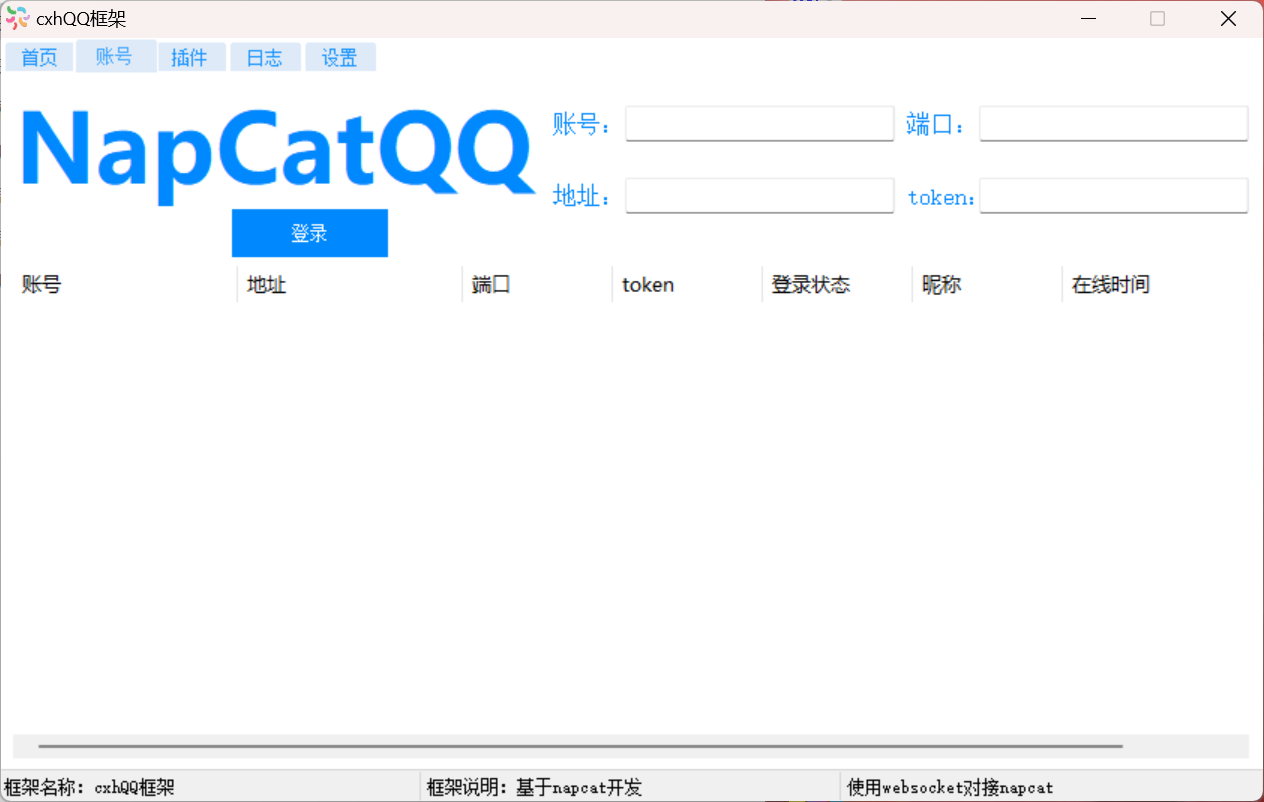Focus the 端口 input field
This screenshot has width=1264, height=802.
[1113, 124]
